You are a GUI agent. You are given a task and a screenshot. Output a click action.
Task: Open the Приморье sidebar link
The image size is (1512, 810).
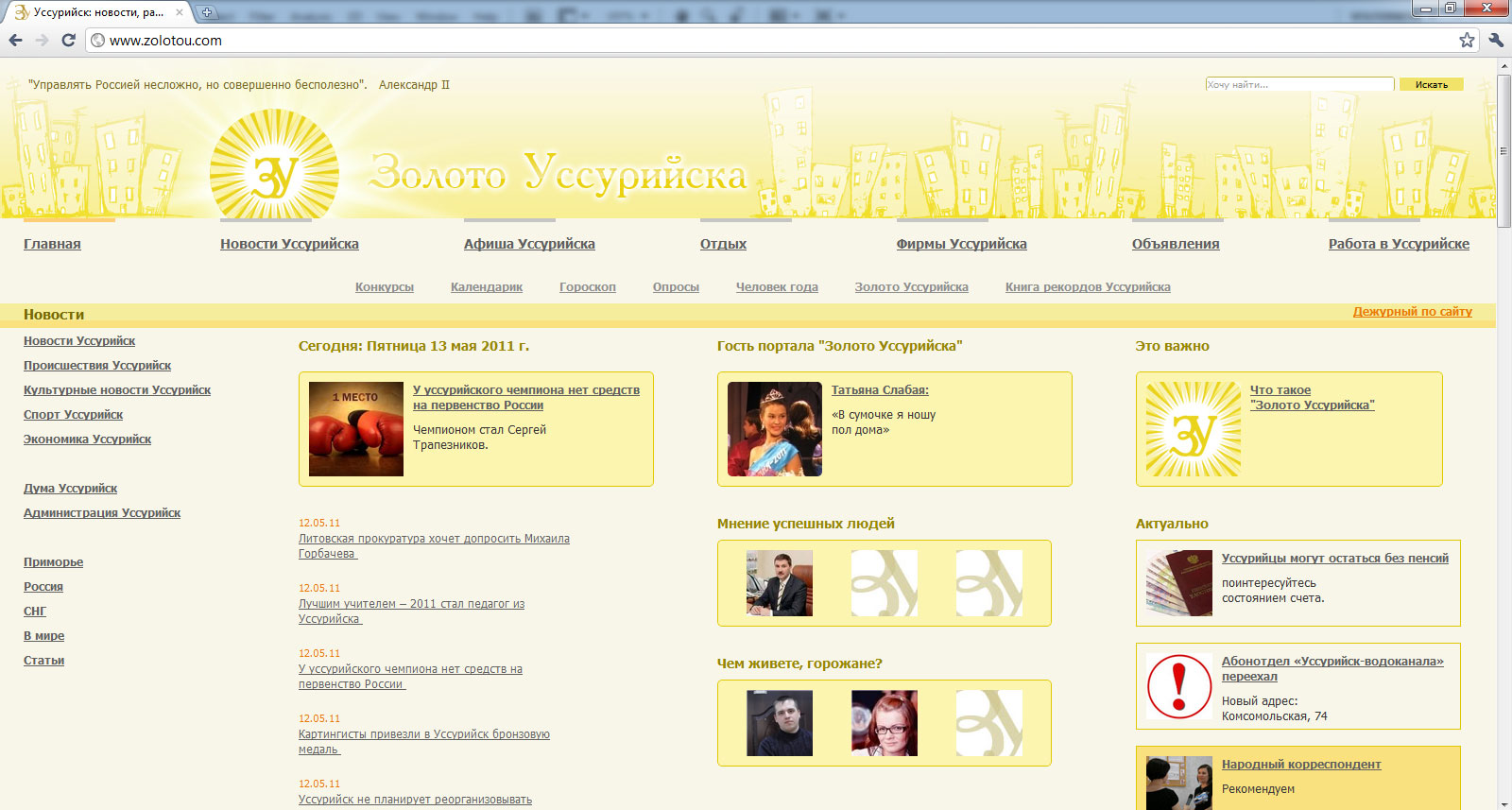point(53,562)
